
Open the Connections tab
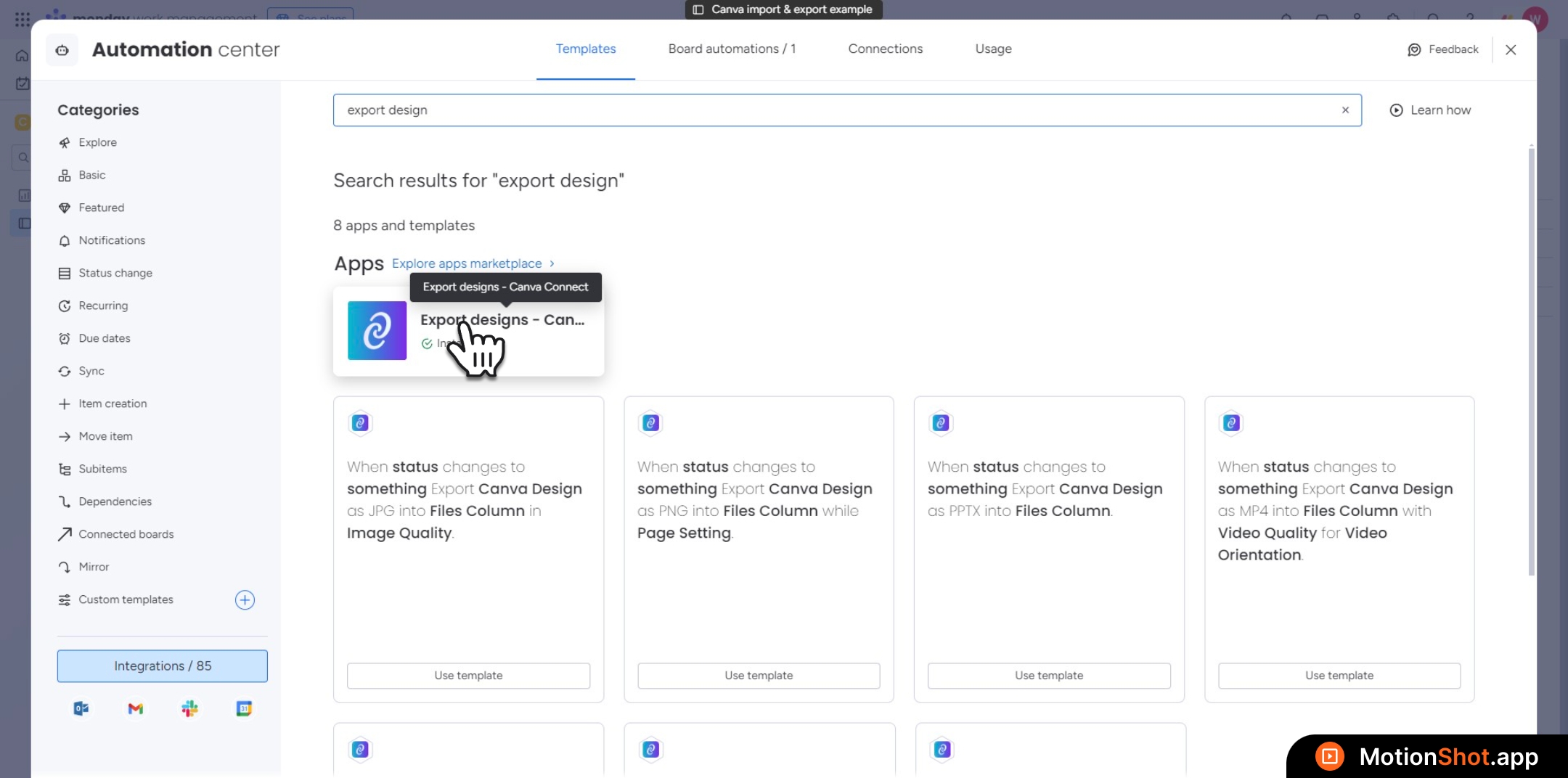(885, 49)
